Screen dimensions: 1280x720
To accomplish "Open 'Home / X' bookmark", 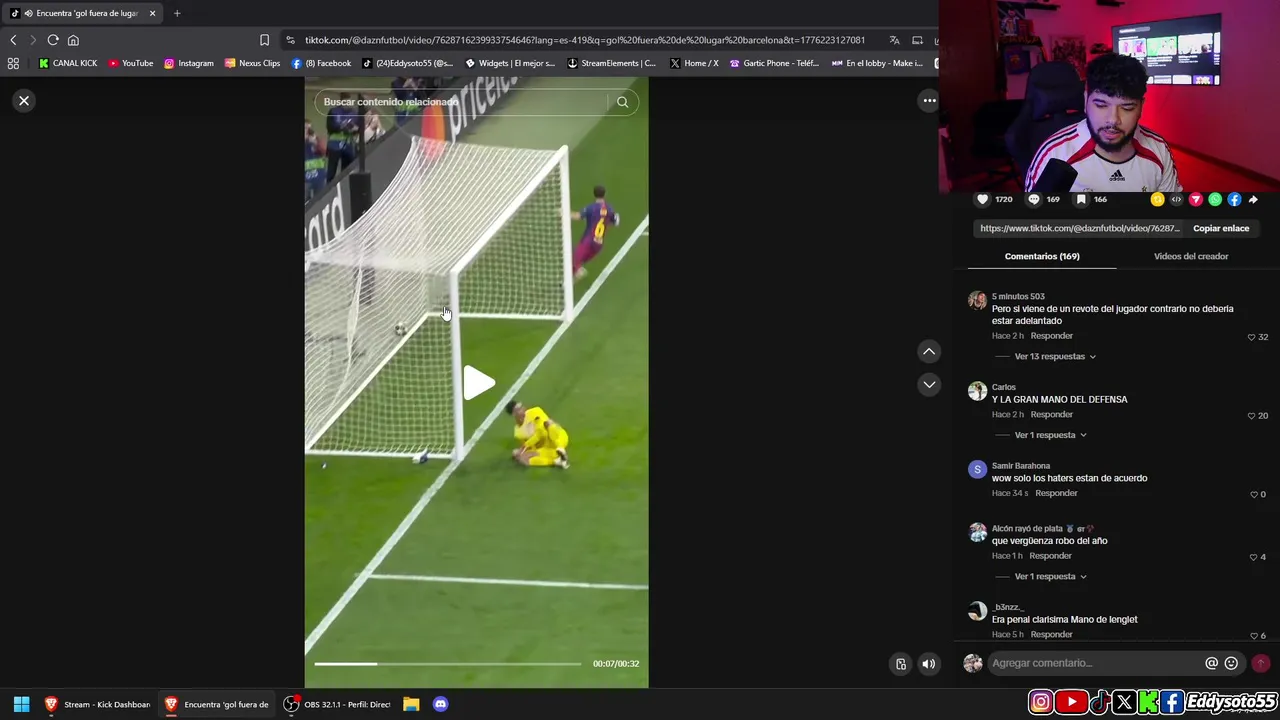I will [694, 63].
